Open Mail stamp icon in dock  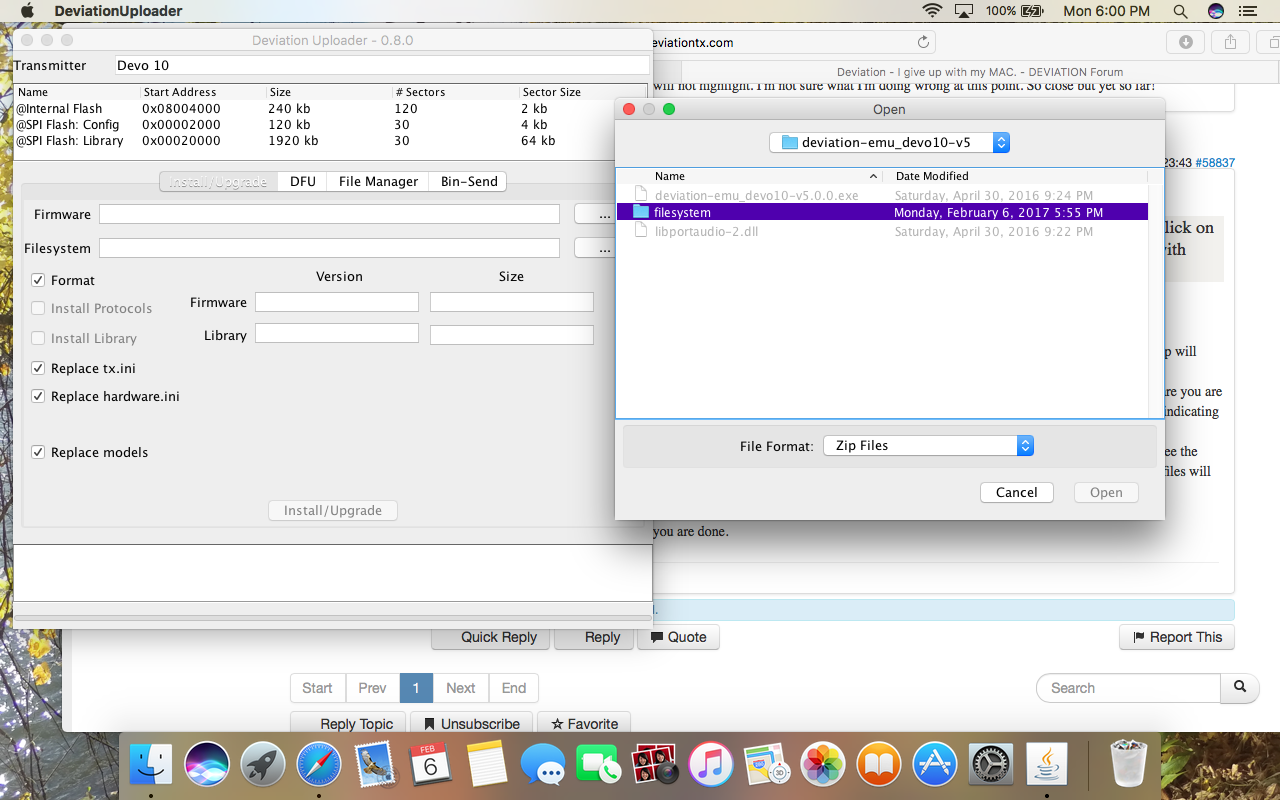(x=375, y=766)
